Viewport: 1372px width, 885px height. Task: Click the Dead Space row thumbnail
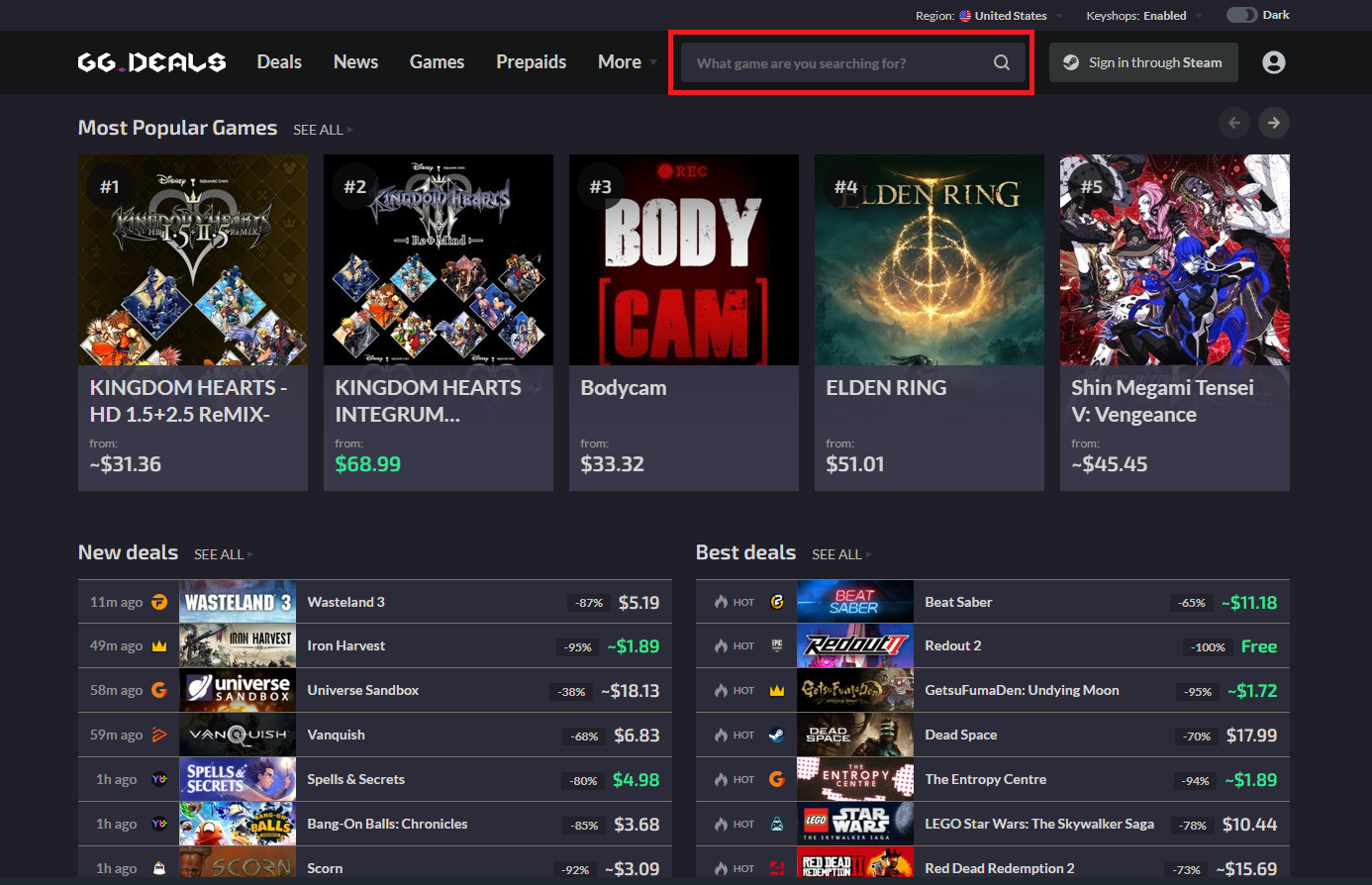pos(855,735)
